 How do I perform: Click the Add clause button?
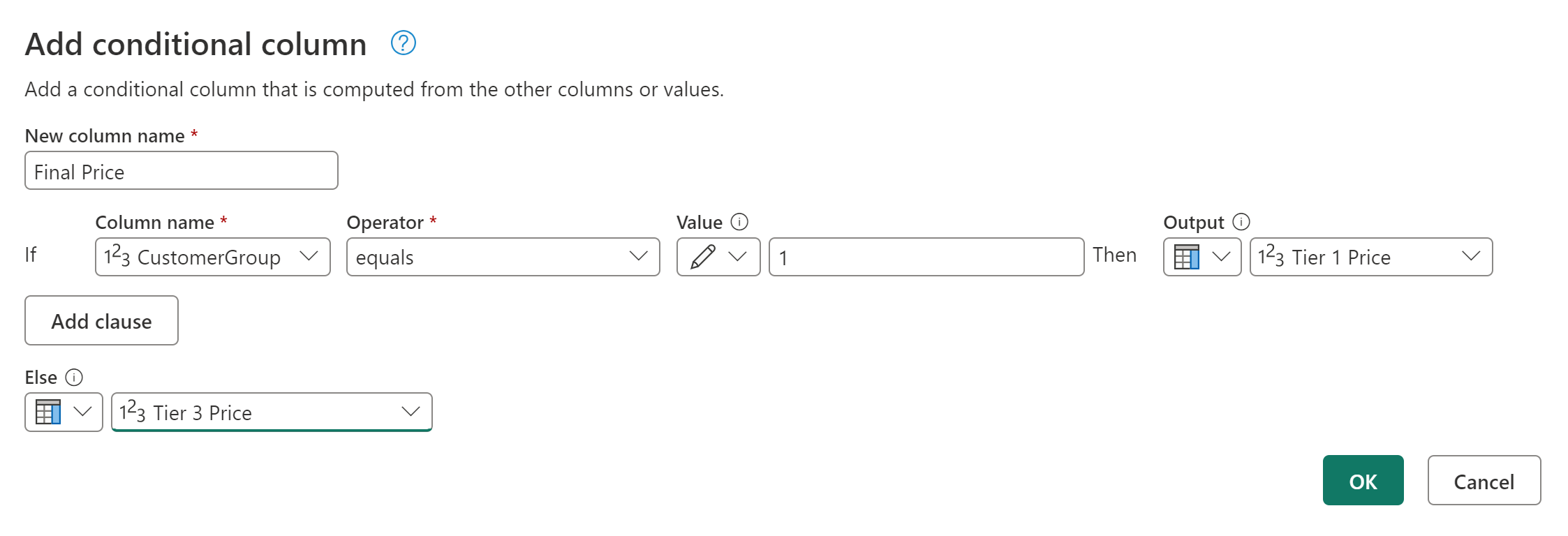(x=101, y=320)
